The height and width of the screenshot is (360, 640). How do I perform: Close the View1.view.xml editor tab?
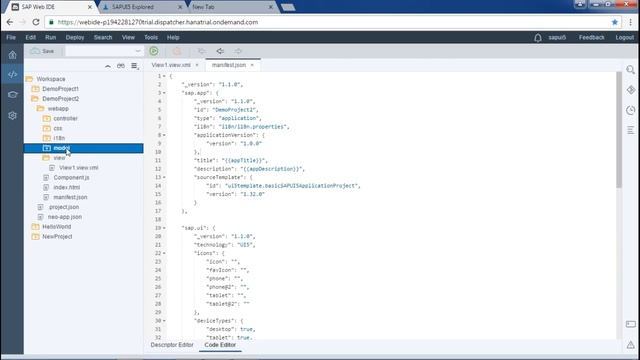click(197, 65)
